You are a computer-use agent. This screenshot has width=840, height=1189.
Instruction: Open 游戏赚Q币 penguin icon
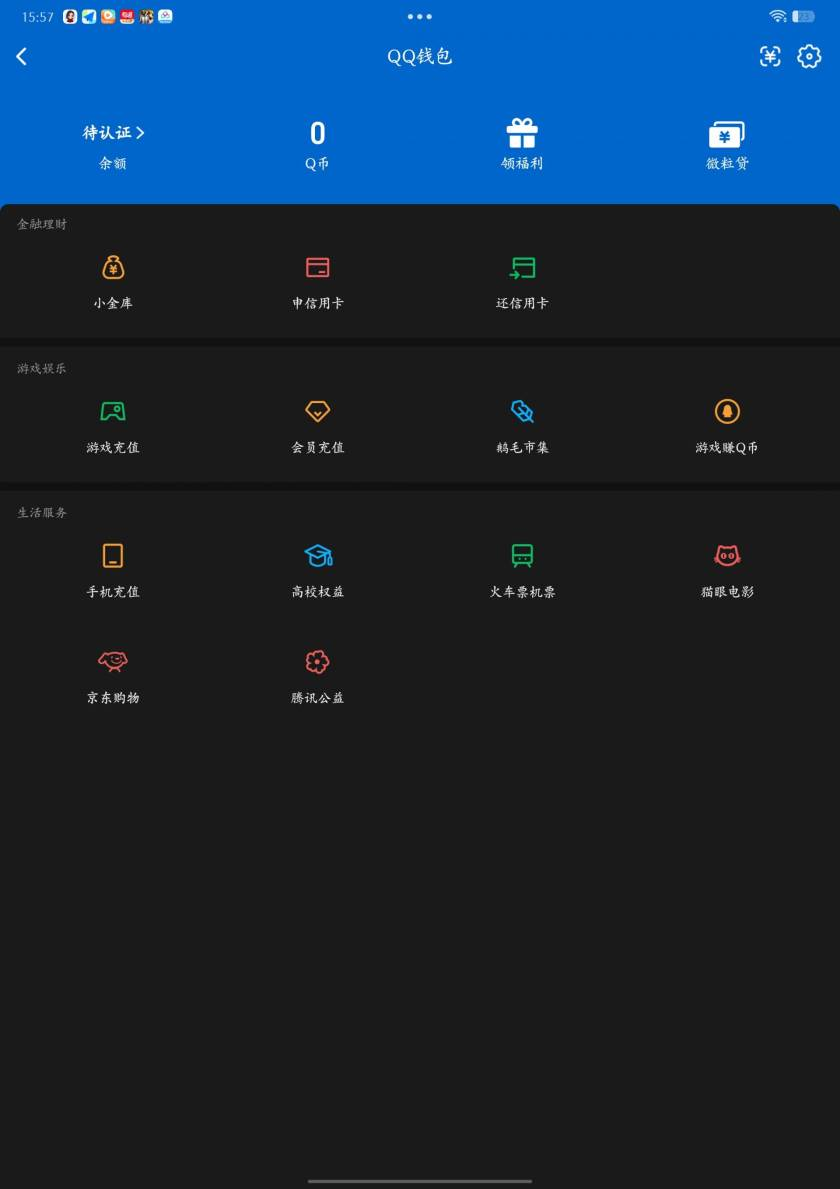(727, 412)
